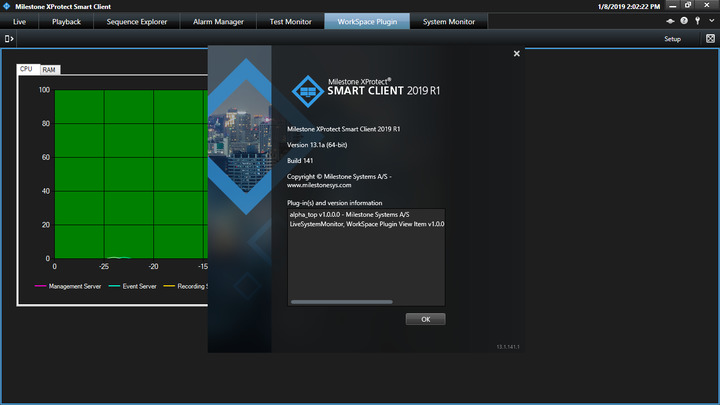Toggle full screen mode icon
Image resolution: width=720 pixels, height=405 pixels.
pyautogui.click(x=709, y=39)
